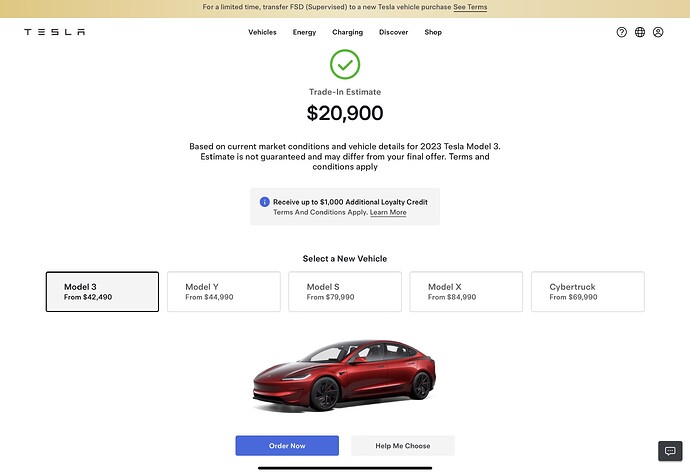Select the Model X vehicle option
The width and height of the screenshot is (690, 473).
(x=466, y=292)
